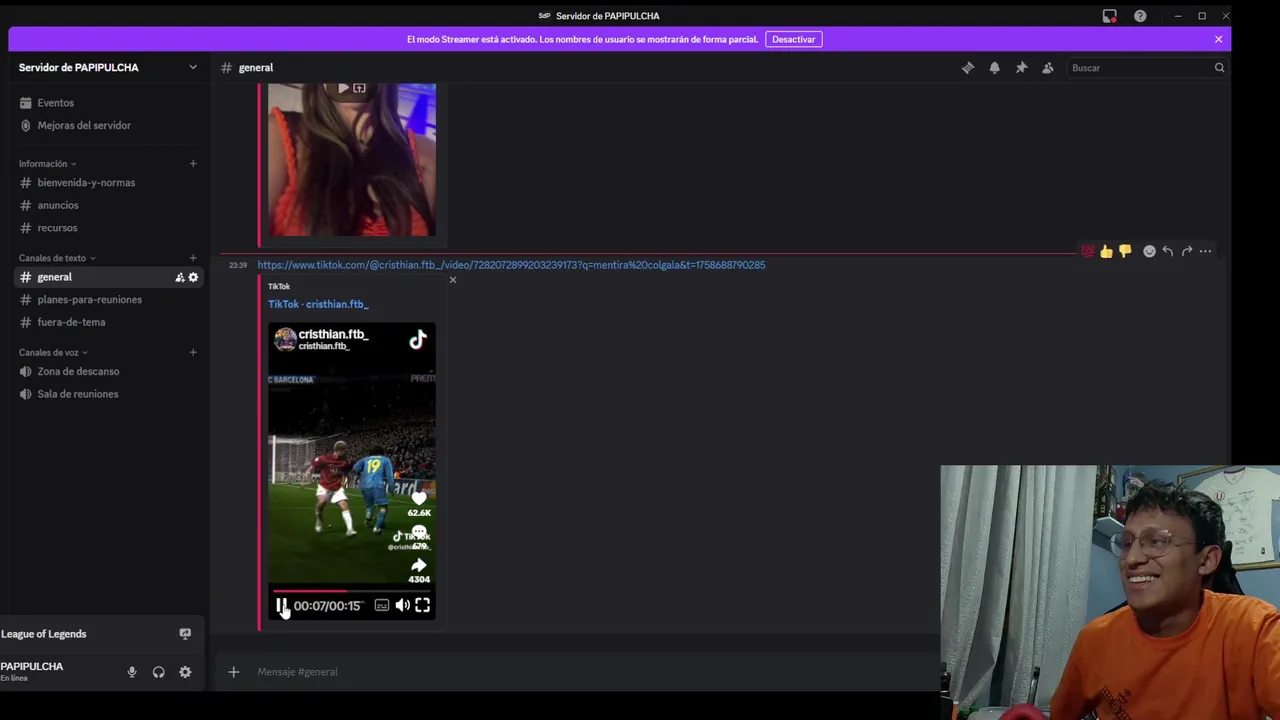The image size is (1280, 720).
Task: Open the help question mark icon
Action: (x=1140, y=16)
